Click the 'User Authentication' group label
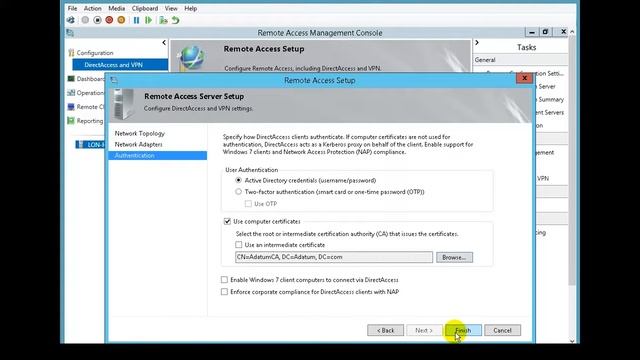640x360 pixels. point(252,170)
